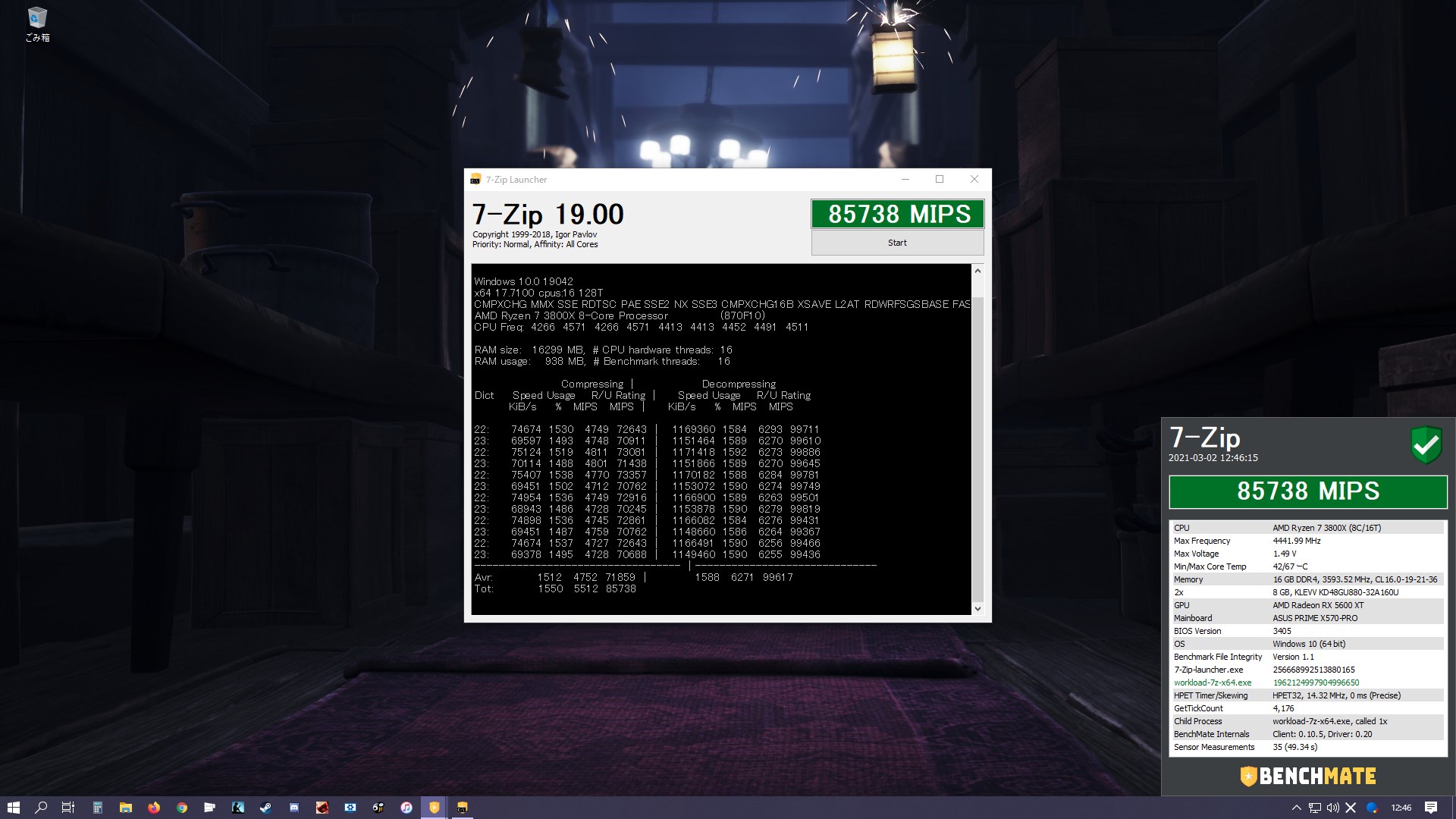Open the taskbar search magnifier

41,808
